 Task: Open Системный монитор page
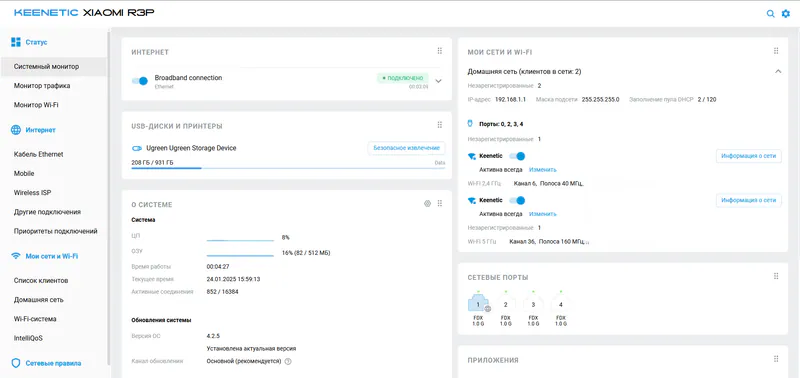(x=54, y=66)
